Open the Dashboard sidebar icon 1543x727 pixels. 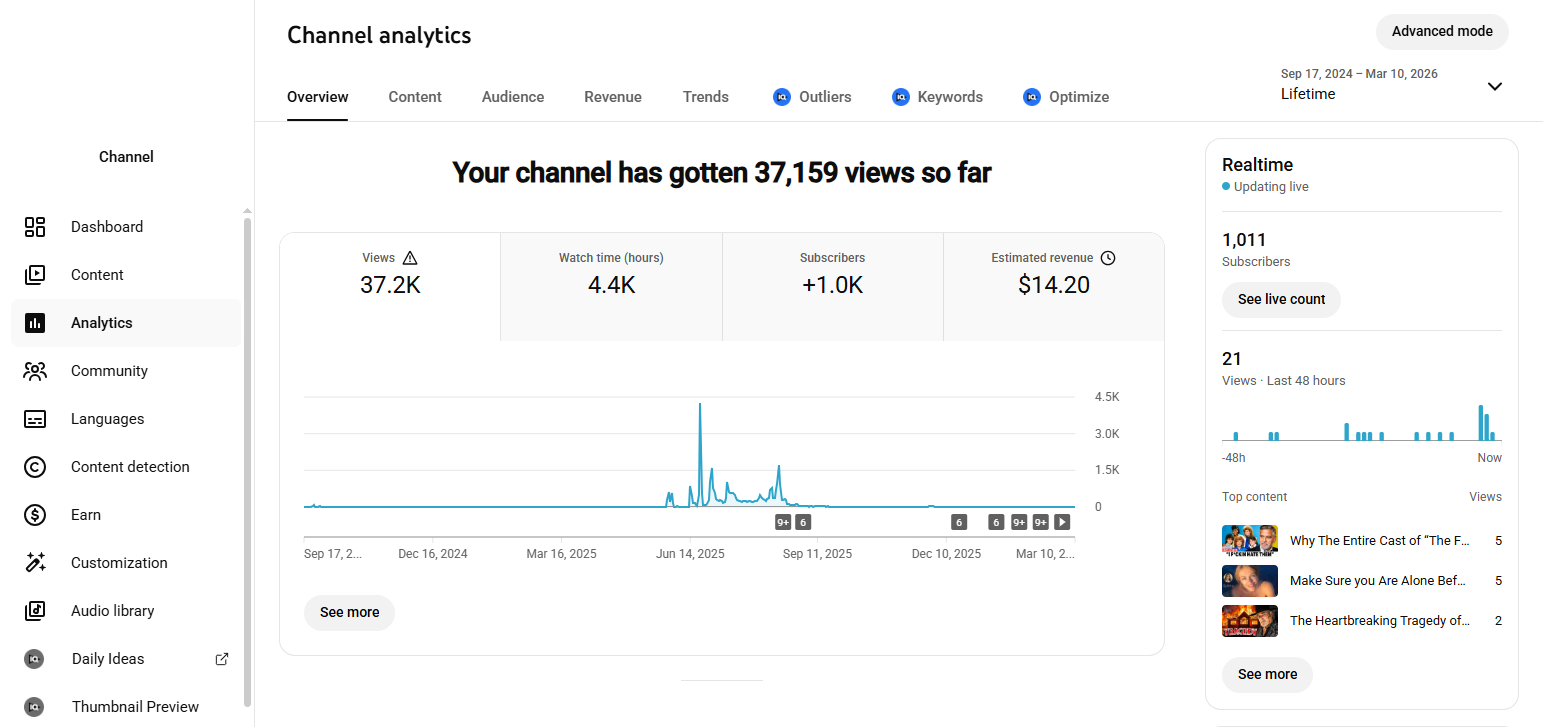(35, 227)
